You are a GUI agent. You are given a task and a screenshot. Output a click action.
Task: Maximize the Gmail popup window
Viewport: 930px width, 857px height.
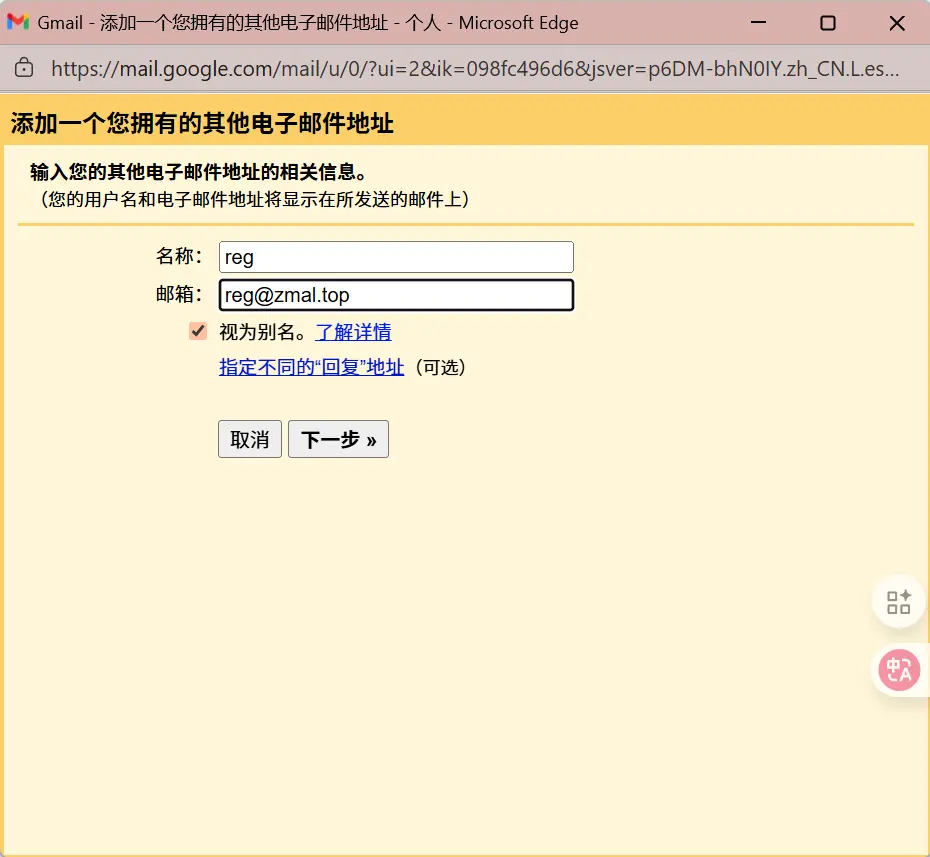827,22
